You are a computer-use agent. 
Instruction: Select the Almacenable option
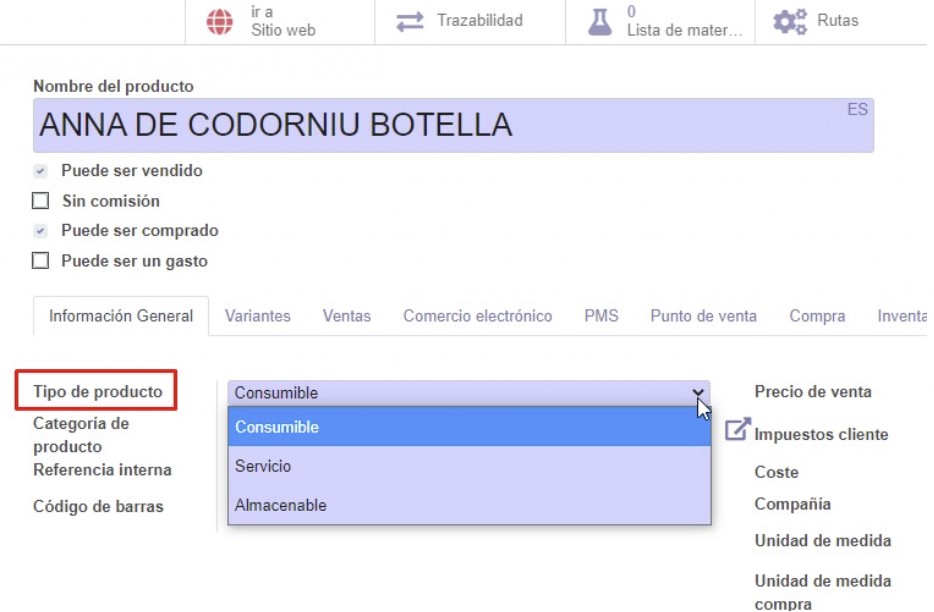pyautogui.click(x=469, y=505)
